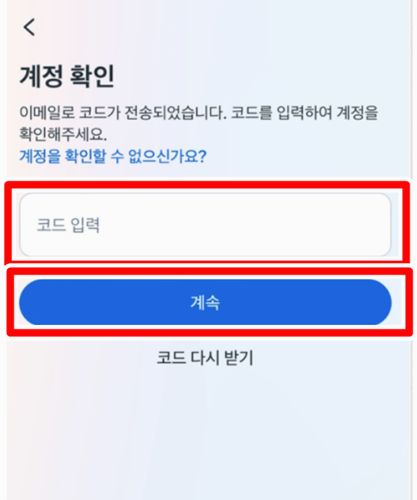
Task: Follow the 계정을 확인할 수 없으신가요? hyperlink
Action: 113,156
